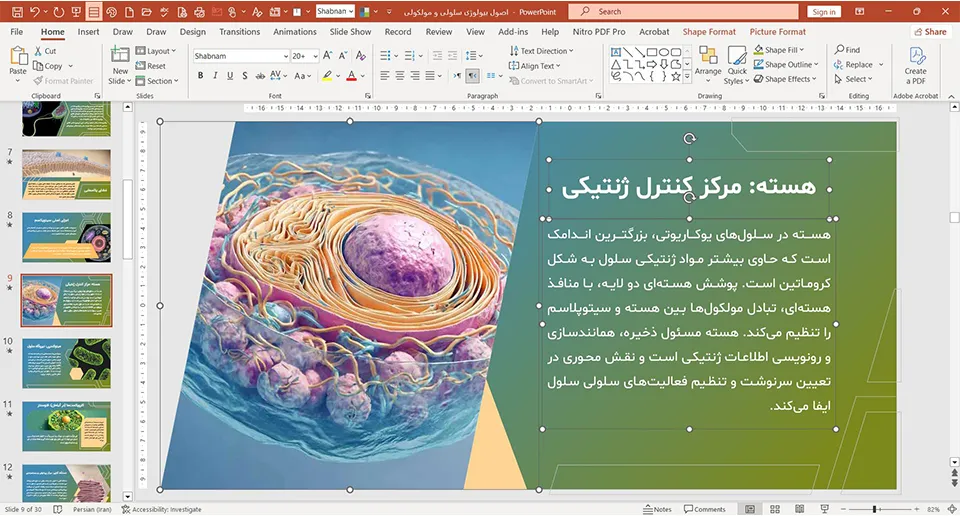This screenshot has width=960, height=516.
Task: Select slide 8 thumbnail
Action: tap(67, 237)
